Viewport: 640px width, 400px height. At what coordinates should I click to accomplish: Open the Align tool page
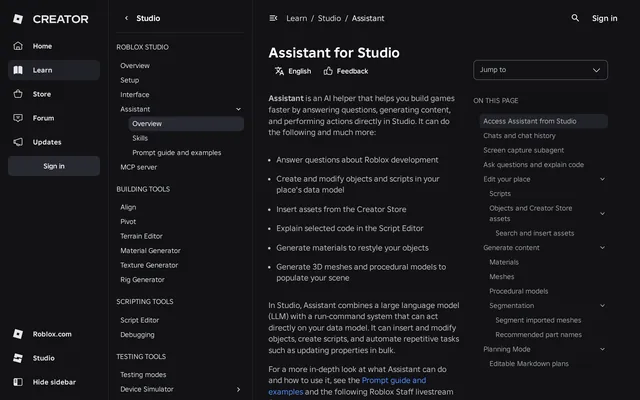click(128, 207)
